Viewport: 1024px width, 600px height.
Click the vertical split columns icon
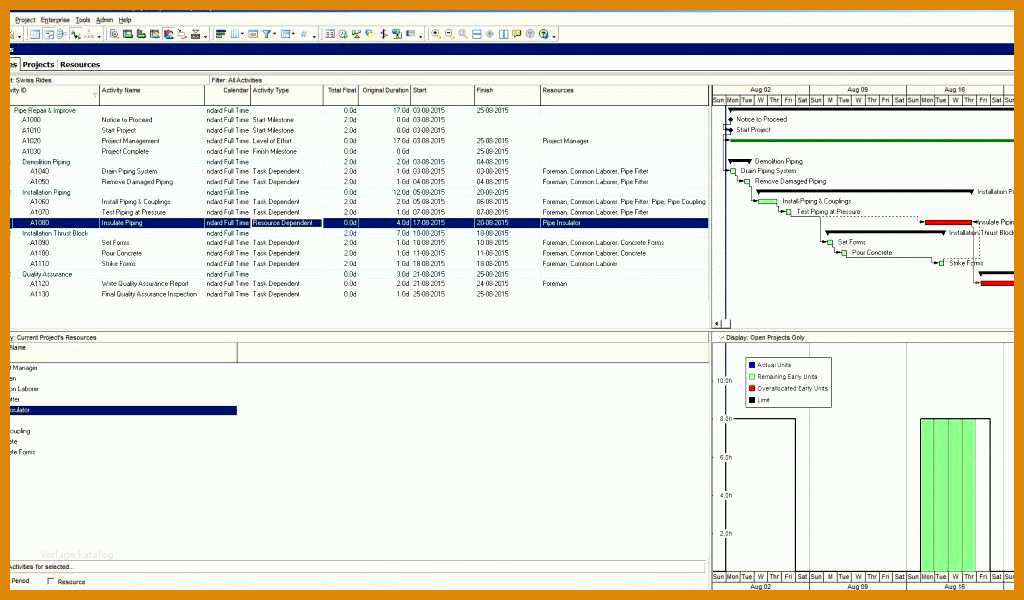pos(504,34)
